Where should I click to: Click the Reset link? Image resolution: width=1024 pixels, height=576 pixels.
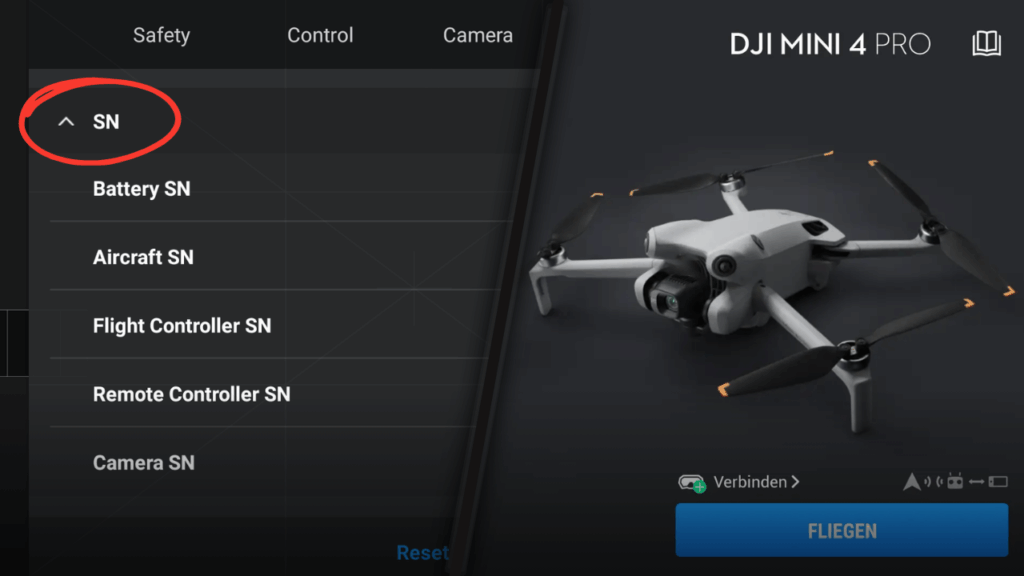tap(422, 552)
